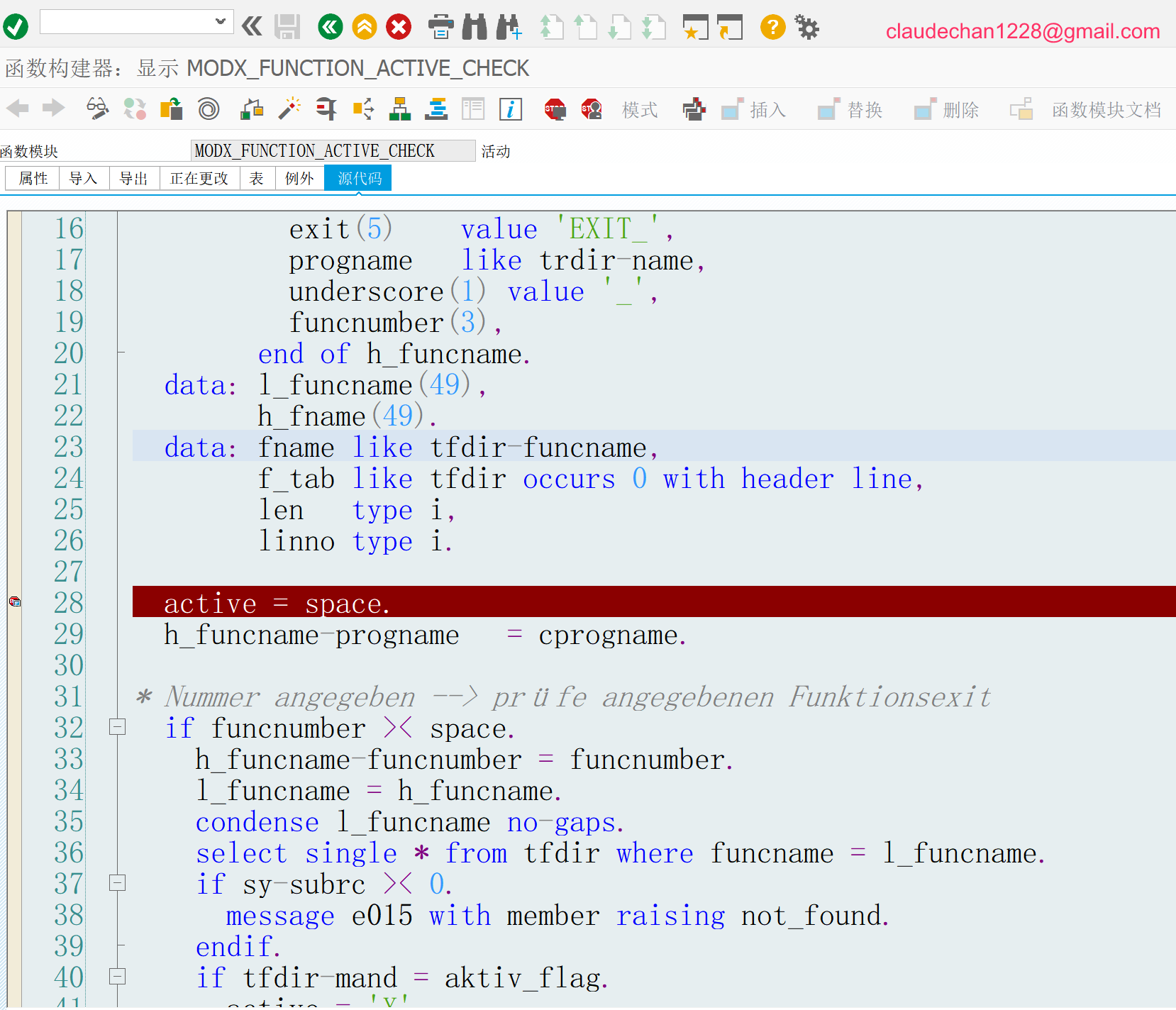The height and width of the screenshot is (1010, 1176).
Task: Click the Find binoculars icon
Action: pos(475,28)
